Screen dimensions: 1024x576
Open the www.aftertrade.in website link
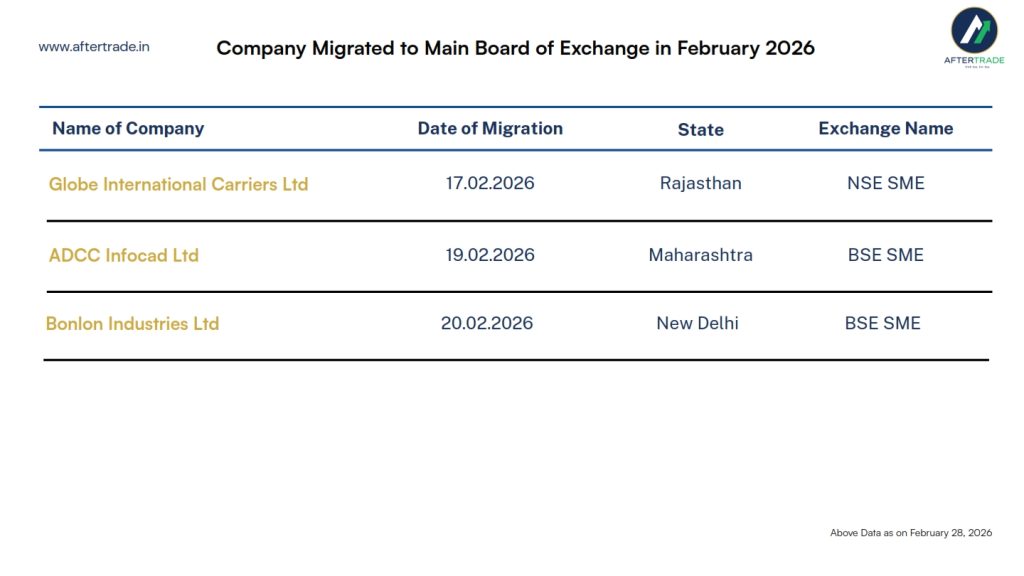point(94,47)
